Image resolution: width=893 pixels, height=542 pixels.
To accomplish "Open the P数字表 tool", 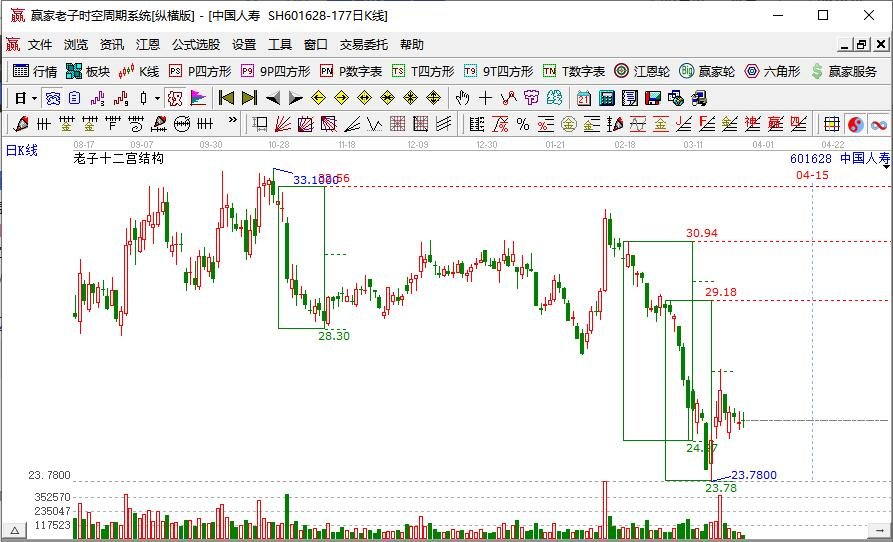I will tap(351, 71).
